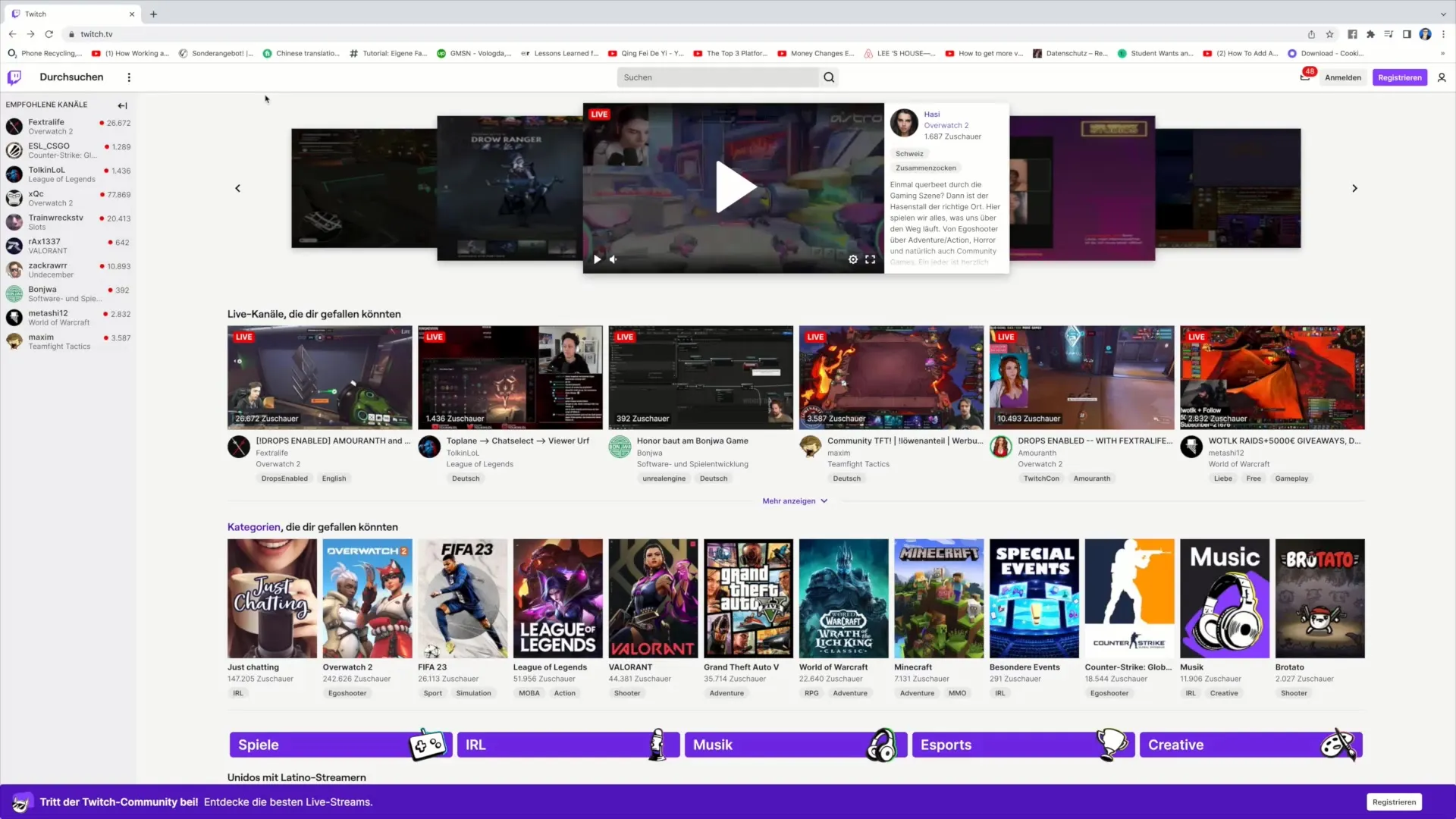The image size is (1456, 819).
Task: Click the settings/options dots icon near Durchsuchen
Action: point(128,77)
